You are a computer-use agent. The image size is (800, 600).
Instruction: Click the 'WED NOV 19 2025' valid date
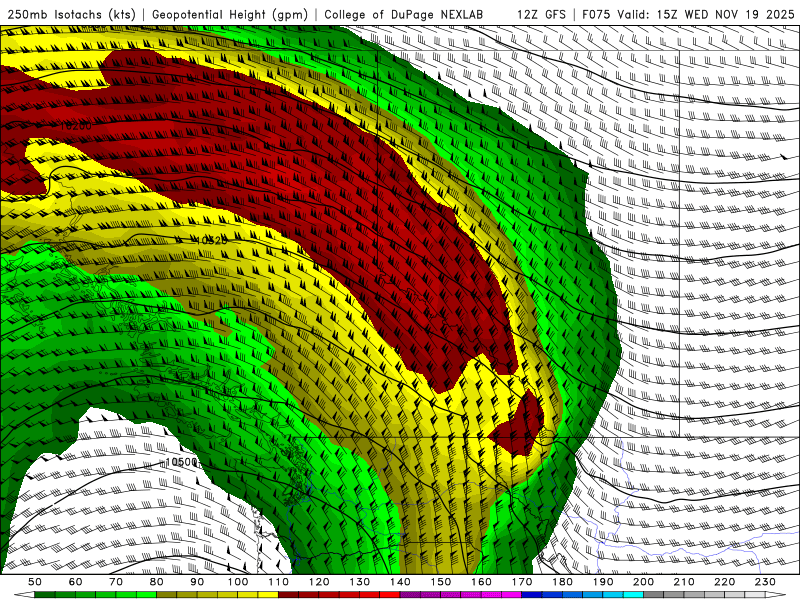coord(740,14)
